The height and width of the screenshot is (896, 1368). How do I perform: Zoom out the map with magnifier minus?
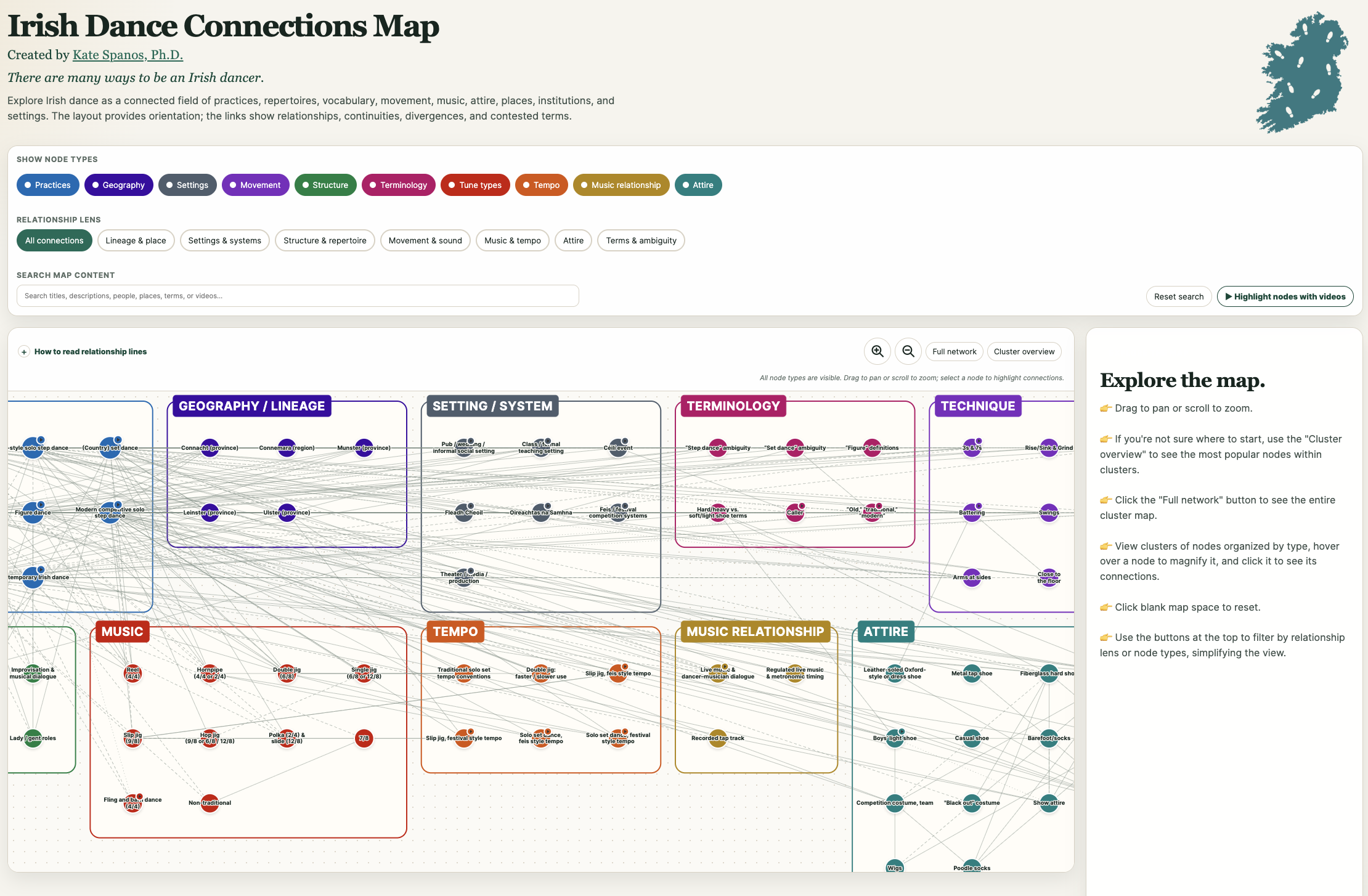click(908, 351)
